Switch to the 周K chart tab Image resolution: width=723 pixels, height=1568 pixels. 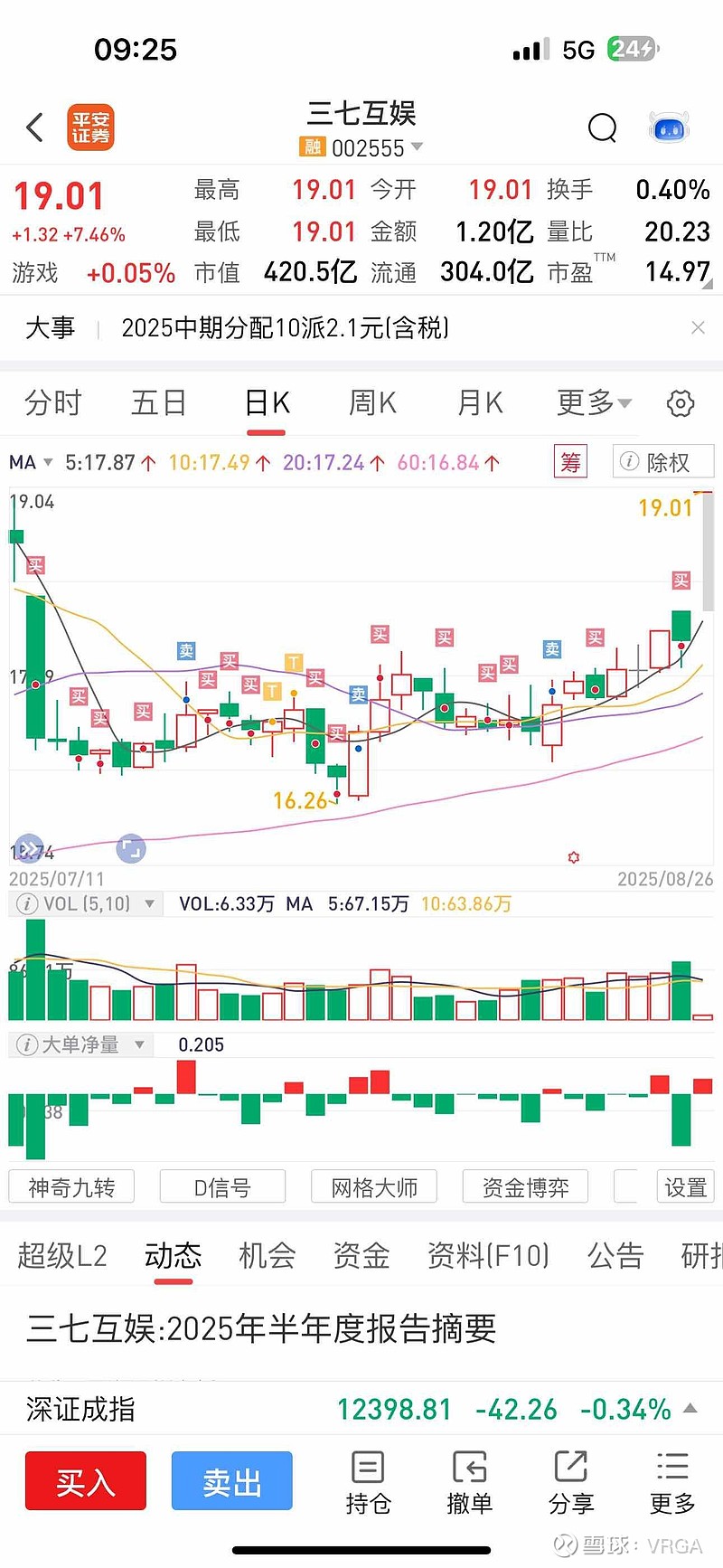coord(373,402)
